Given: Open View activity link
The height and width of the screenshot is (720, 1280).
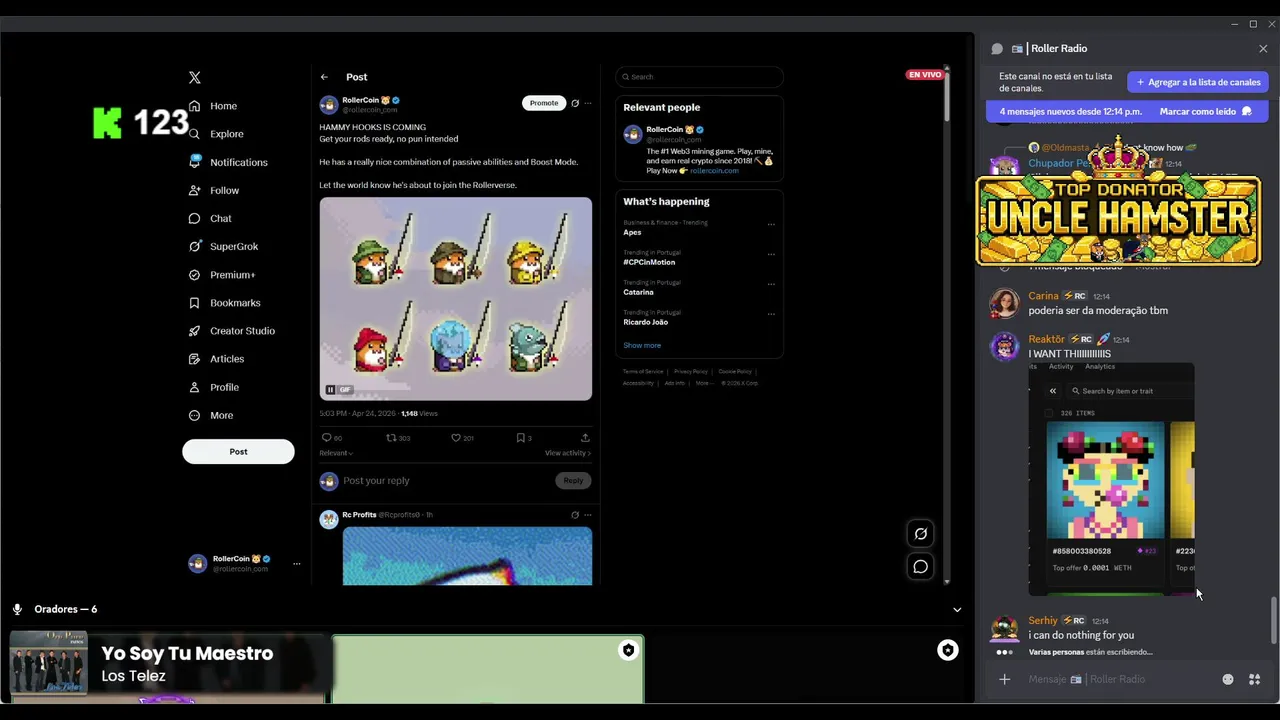Looking at the screenshot, I should (568, 453).
